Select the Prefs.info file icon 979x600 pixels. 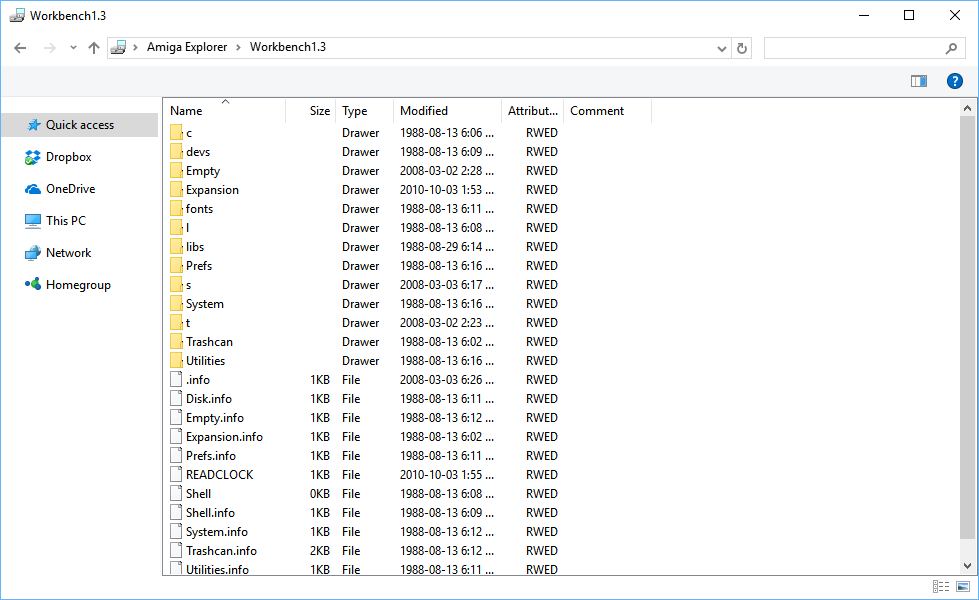click(176, 456)
